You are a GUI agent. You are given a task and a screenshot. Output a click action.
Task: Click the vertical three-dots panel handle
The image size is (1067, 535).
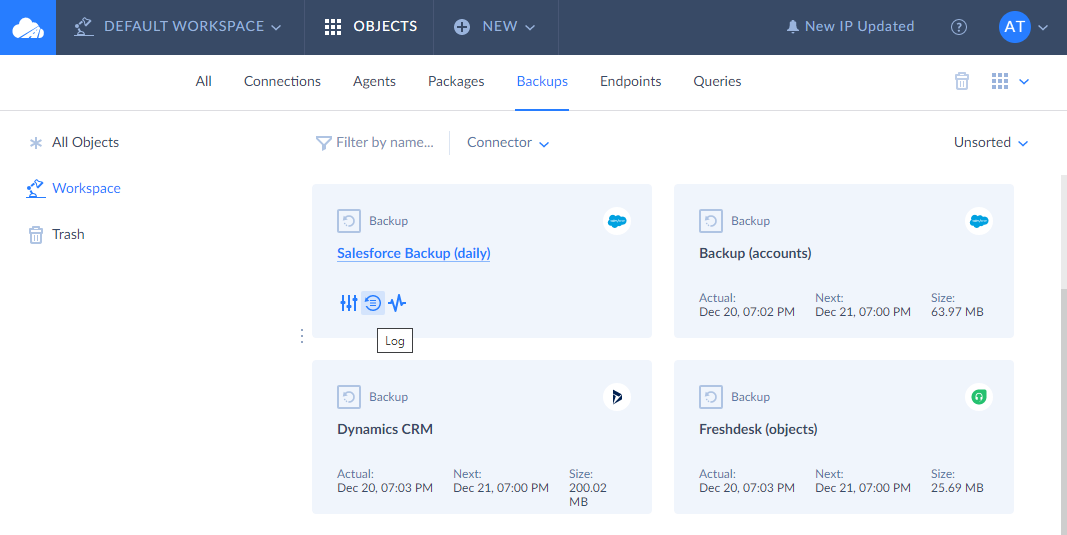click(301, 336)
